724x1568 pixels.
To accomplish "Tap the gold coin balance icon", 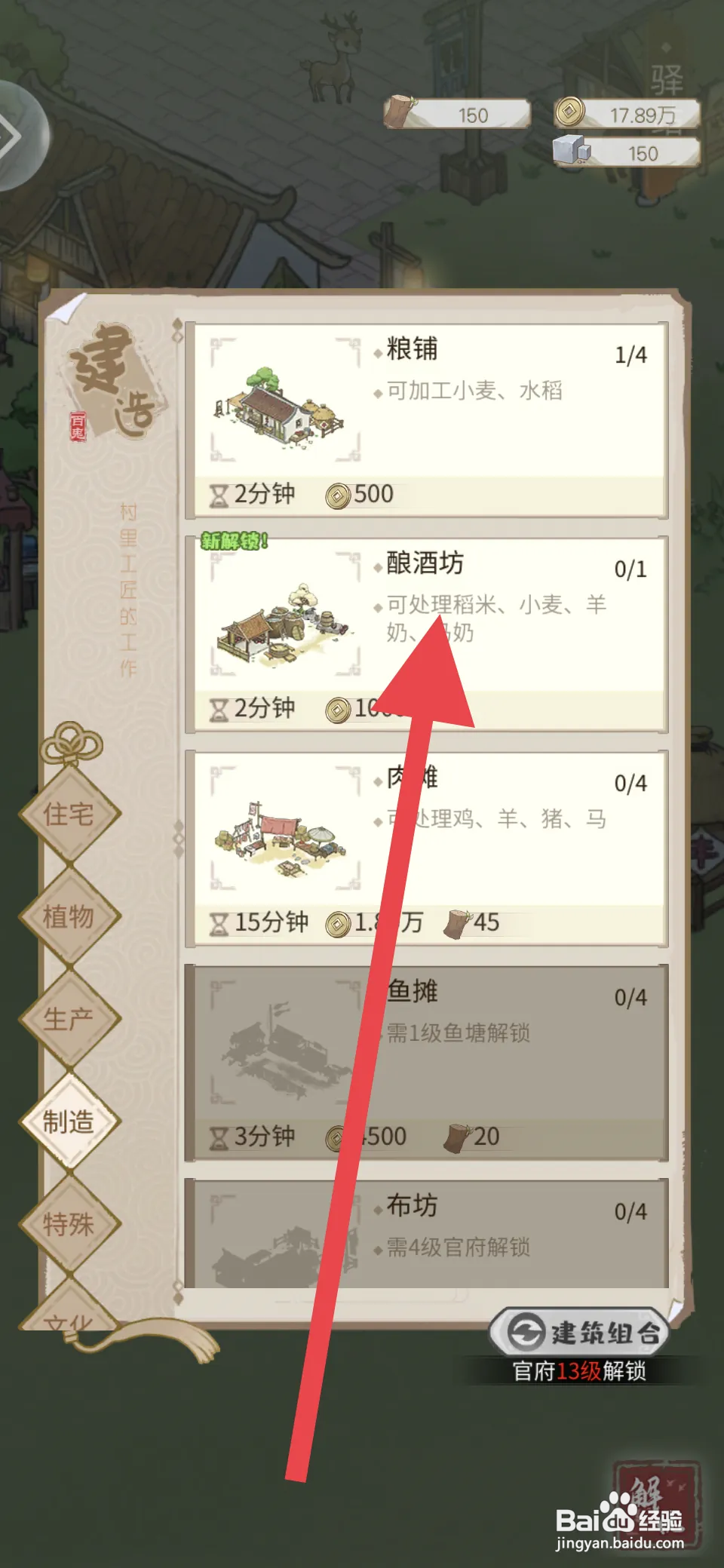I will point(570,112).
